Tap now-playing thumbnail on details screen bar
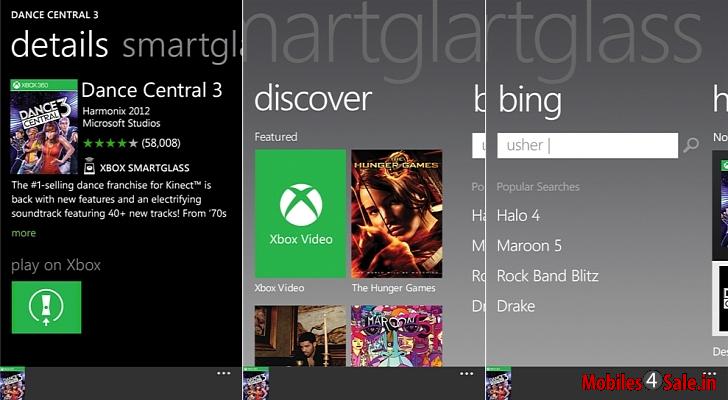 click(13, 383)
